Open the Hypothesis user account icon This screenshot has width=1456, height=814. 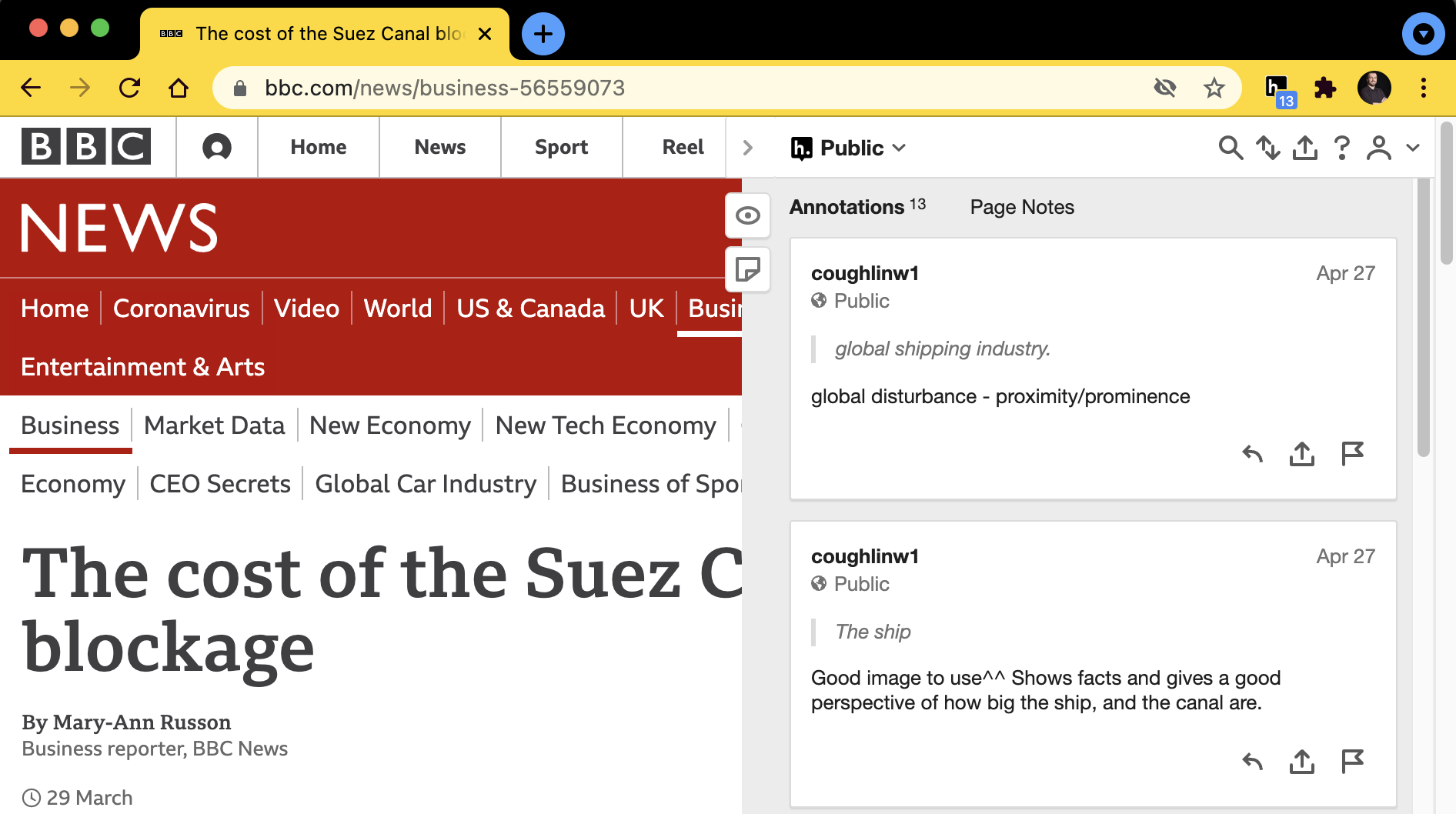(x=1379, y=148)
